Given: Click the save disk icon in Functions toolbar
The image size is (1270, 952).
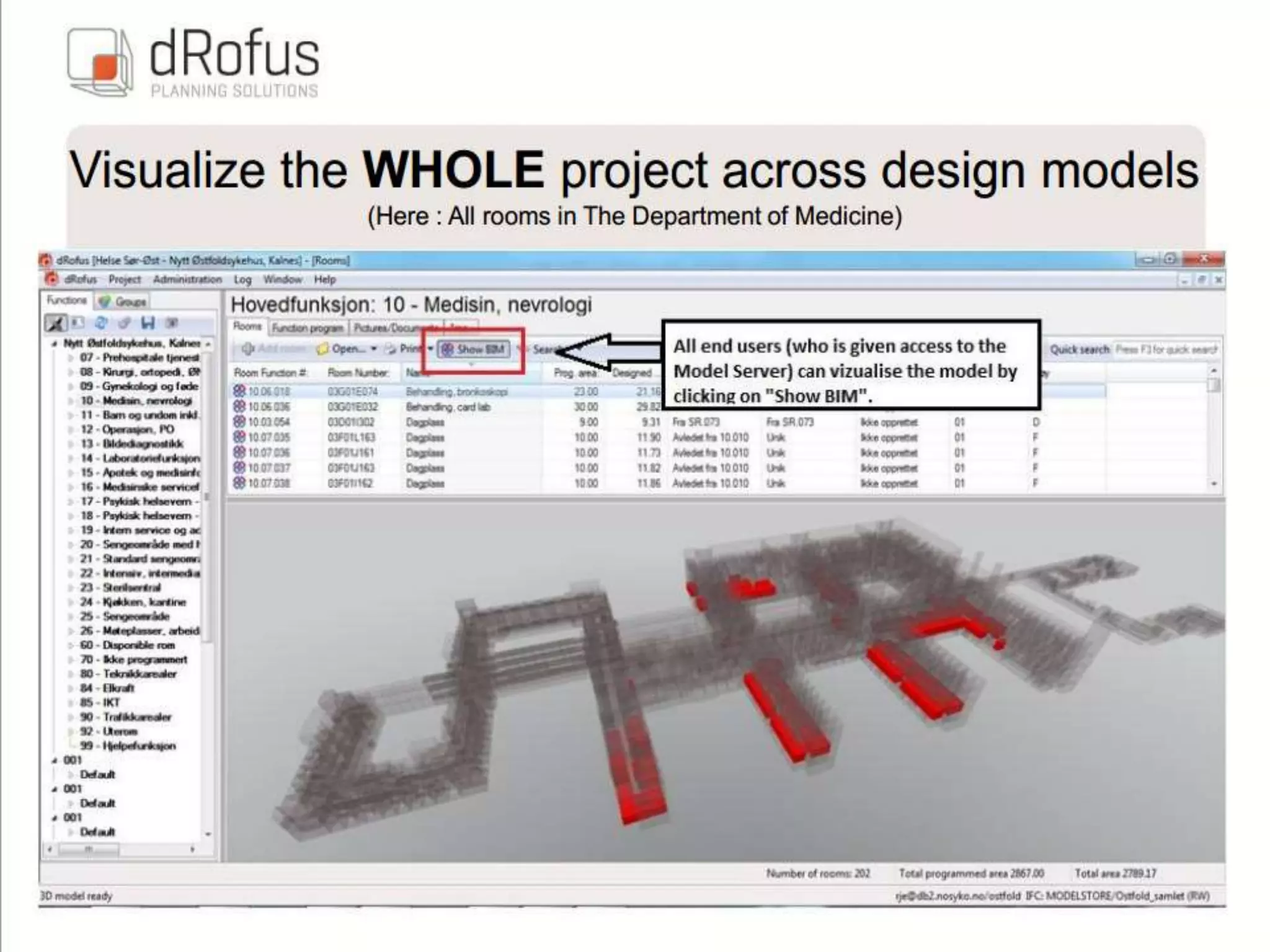Looking at the screenshot, I should (148, 323).
